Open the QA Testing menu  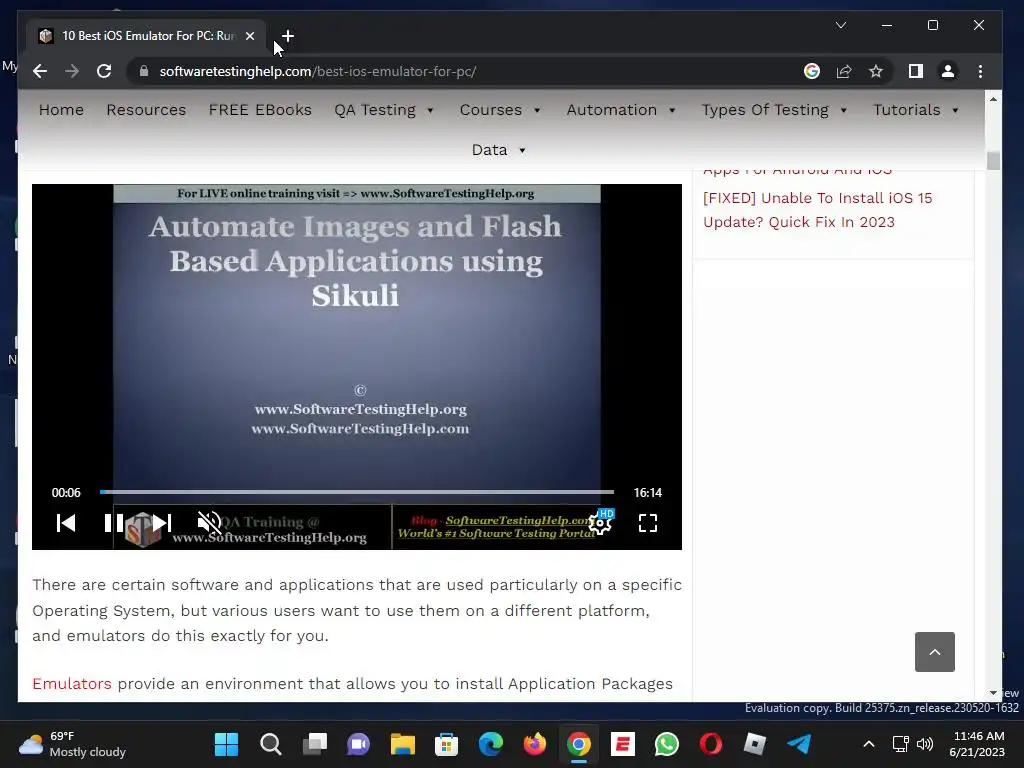[x=375, y=110]
